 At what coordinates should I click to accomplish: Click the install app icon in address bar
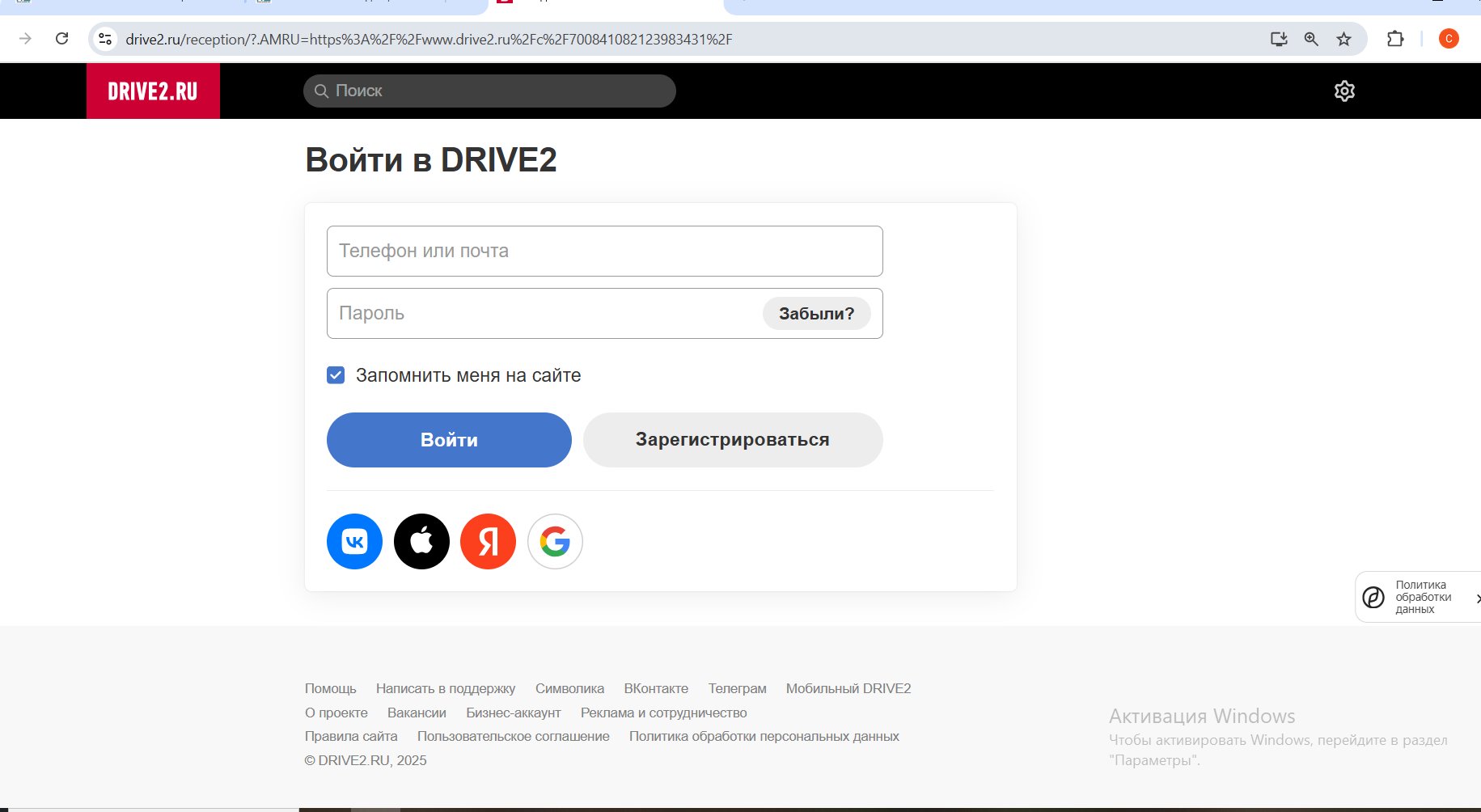[x=1279, y=39]
